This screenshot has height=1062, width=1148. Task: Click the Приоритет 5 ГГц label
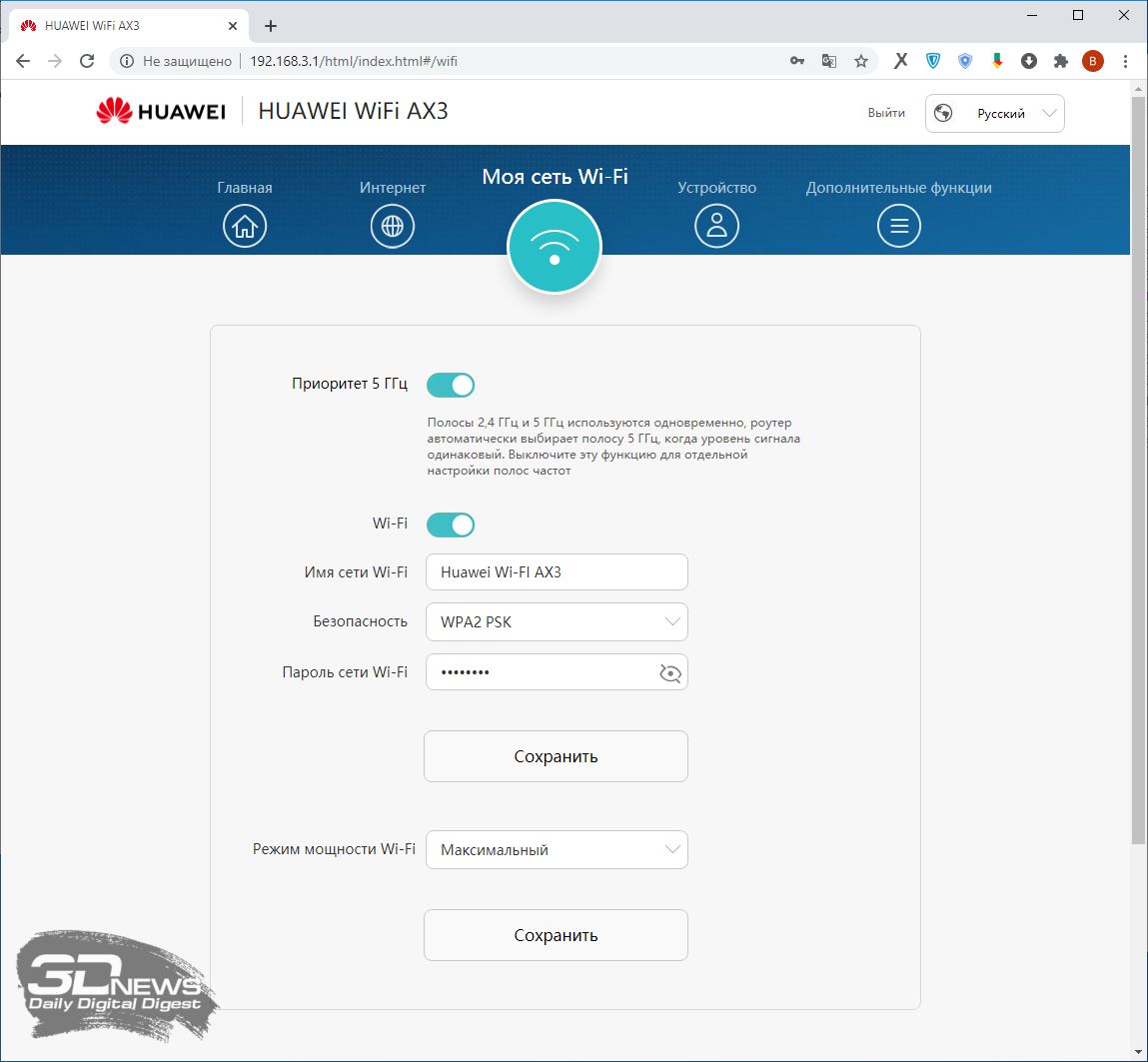coord(350,384)
